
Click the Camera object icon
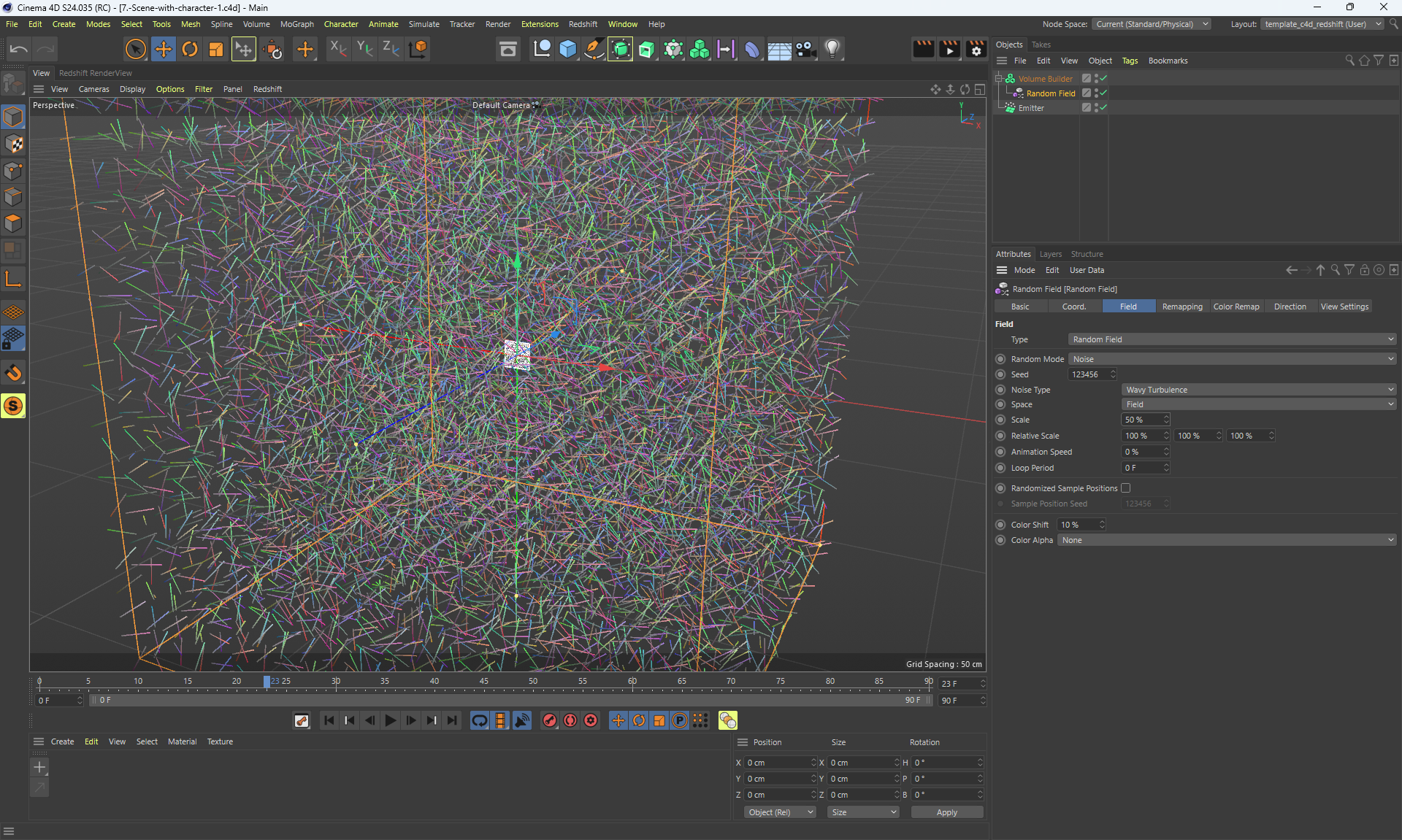pyautogui.click(x=805, y=49)
